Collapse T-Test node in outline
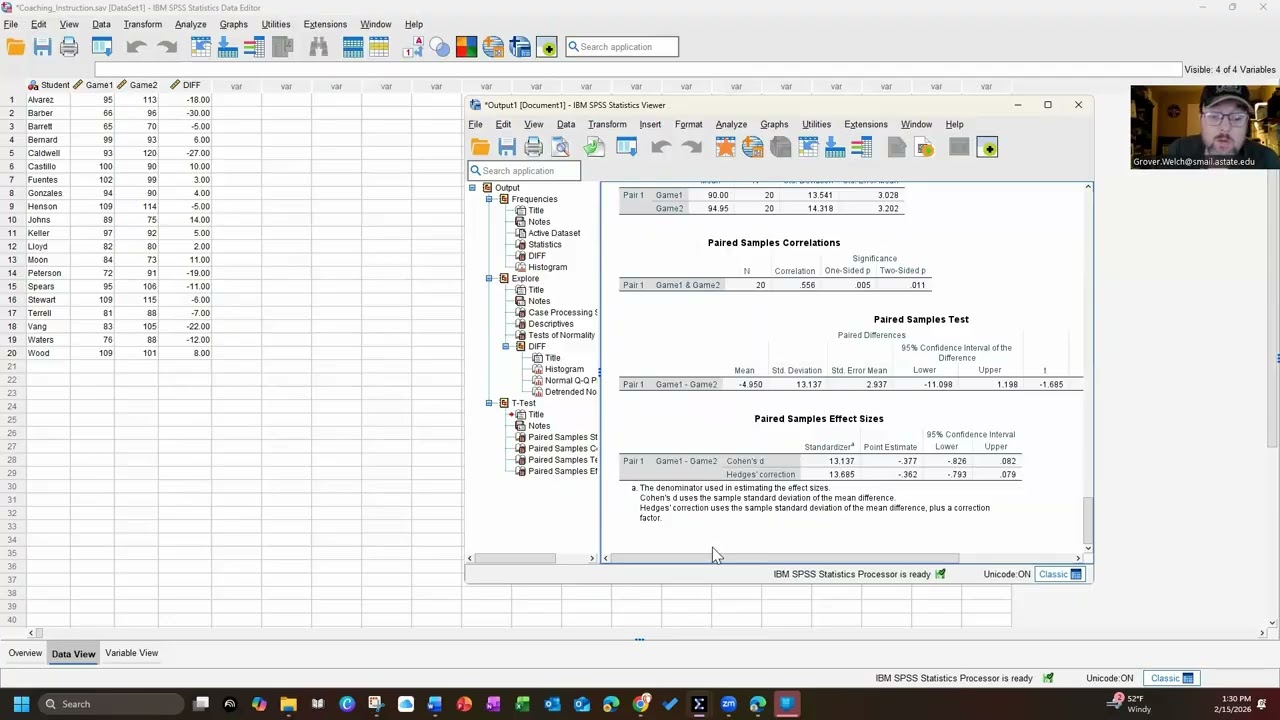This screenshot has height=720, width=1280. pos(489,403)
